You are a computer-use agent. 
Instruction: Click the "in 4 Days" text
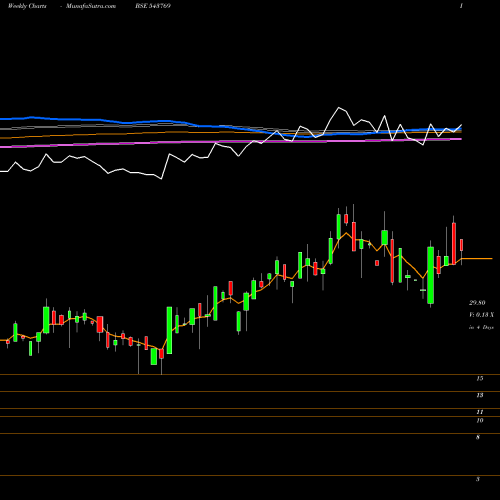(x=481, y=327)
